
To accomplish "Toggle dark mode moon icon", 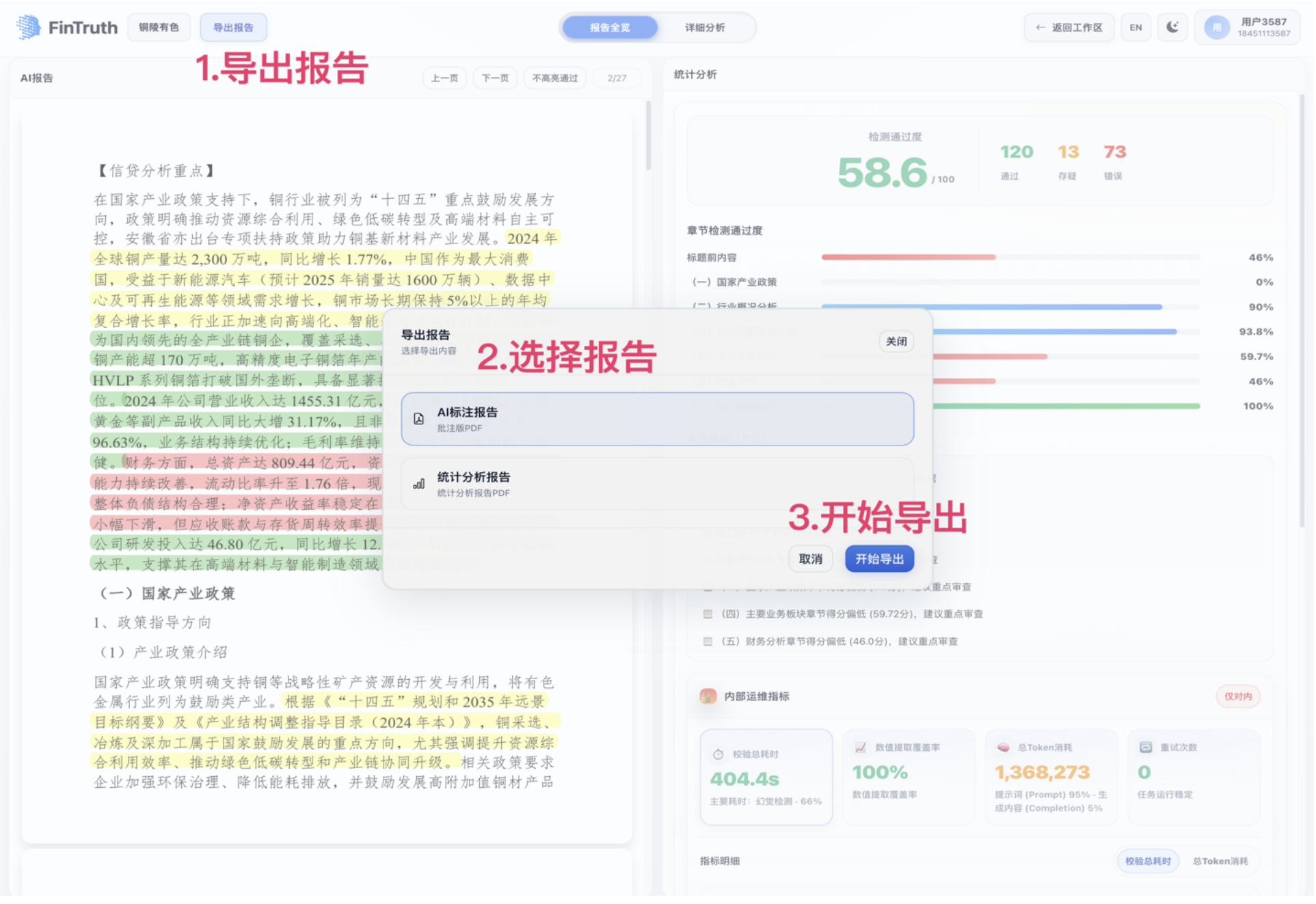I will click(x=1172, y=27).
